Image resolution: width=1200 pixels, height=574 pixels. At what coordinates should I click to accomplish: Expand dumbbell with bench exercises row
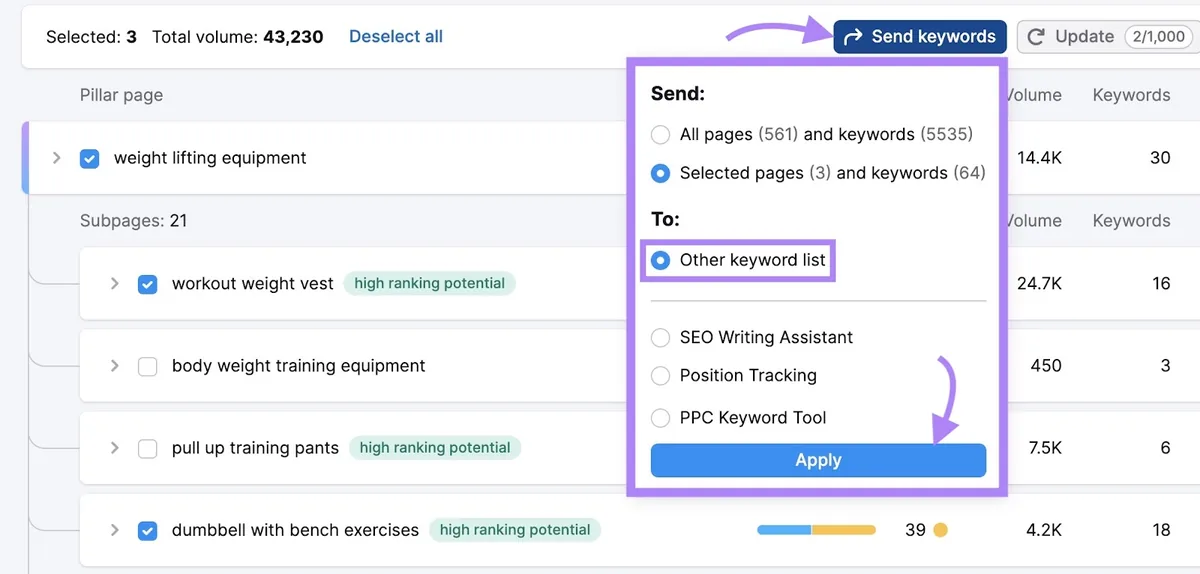coord(115,530)
